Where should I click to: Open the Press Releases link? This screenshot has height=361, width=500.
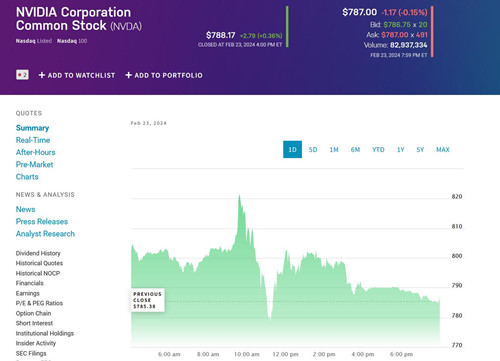pos(42,222)
